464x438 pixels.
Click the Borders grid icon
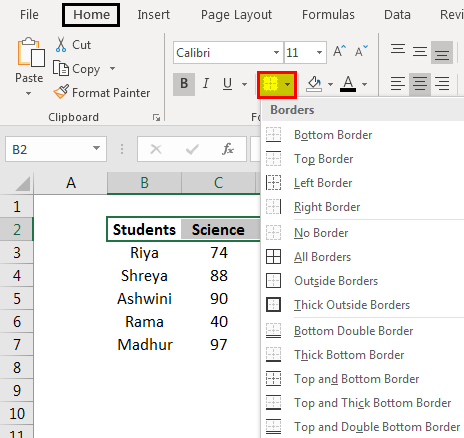pos(270,84)
